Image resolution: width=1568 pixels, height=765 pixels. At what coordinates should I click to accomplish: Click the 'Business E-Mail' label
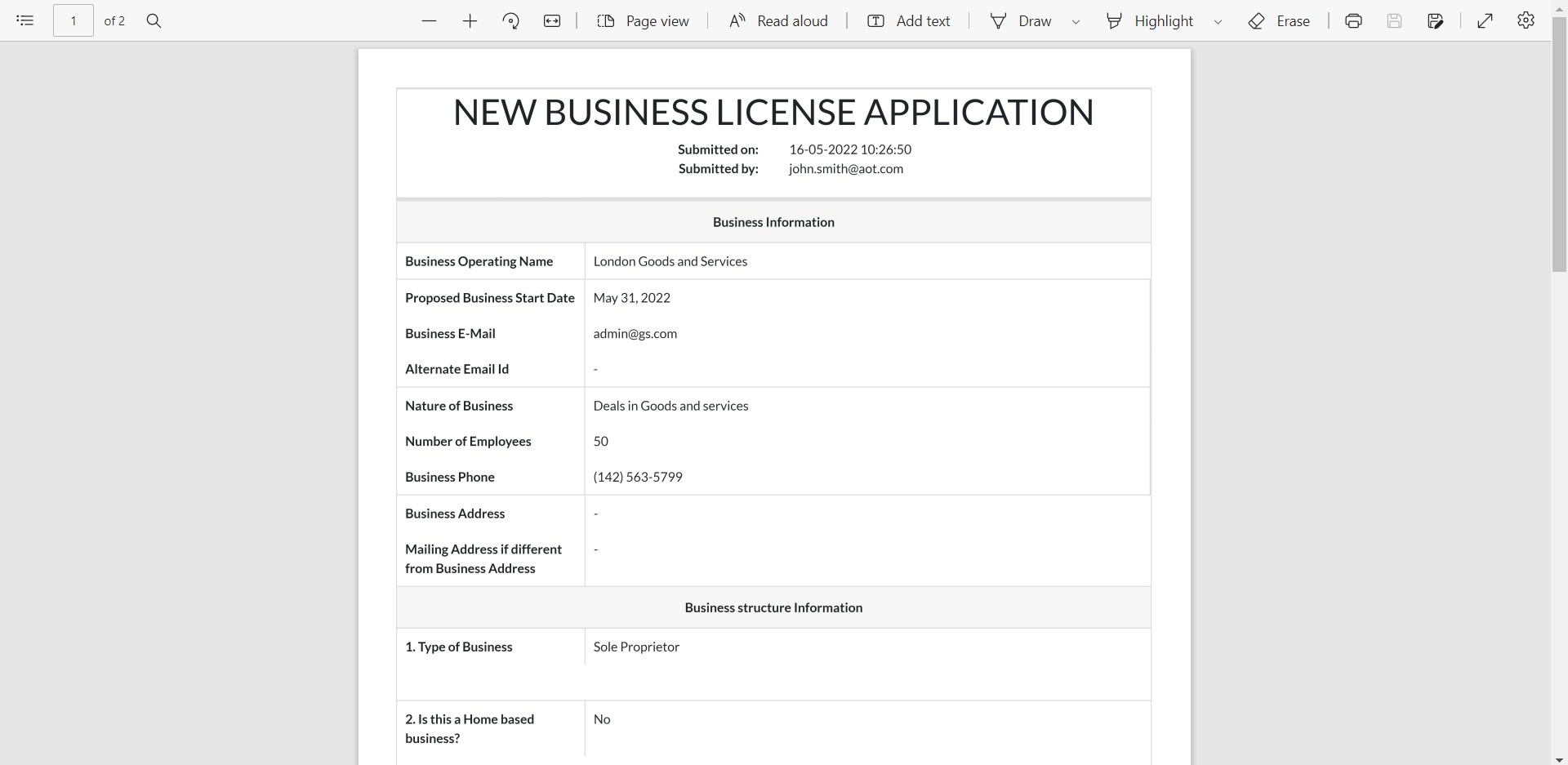pos(450,334)
